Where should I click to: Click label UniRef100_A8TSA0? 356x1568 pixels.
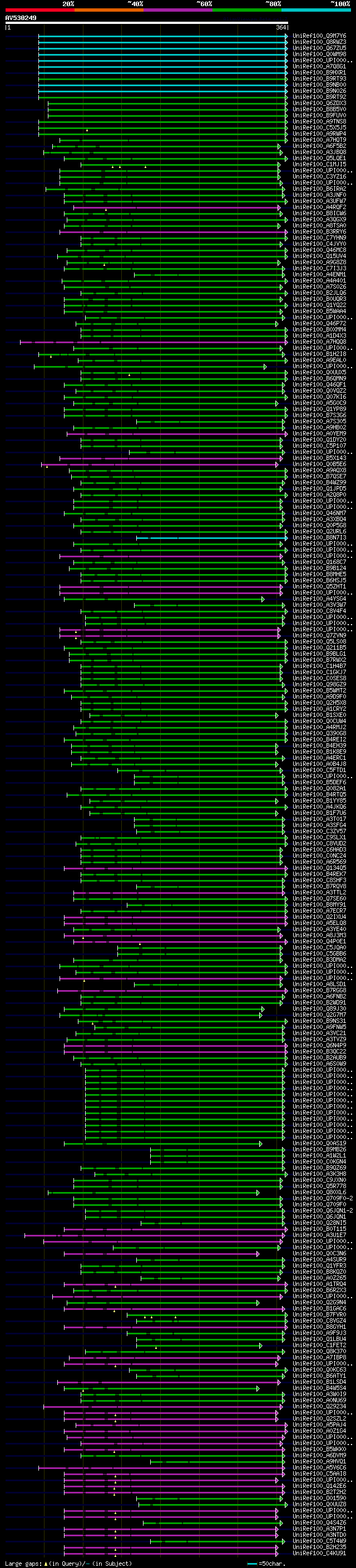319,225
